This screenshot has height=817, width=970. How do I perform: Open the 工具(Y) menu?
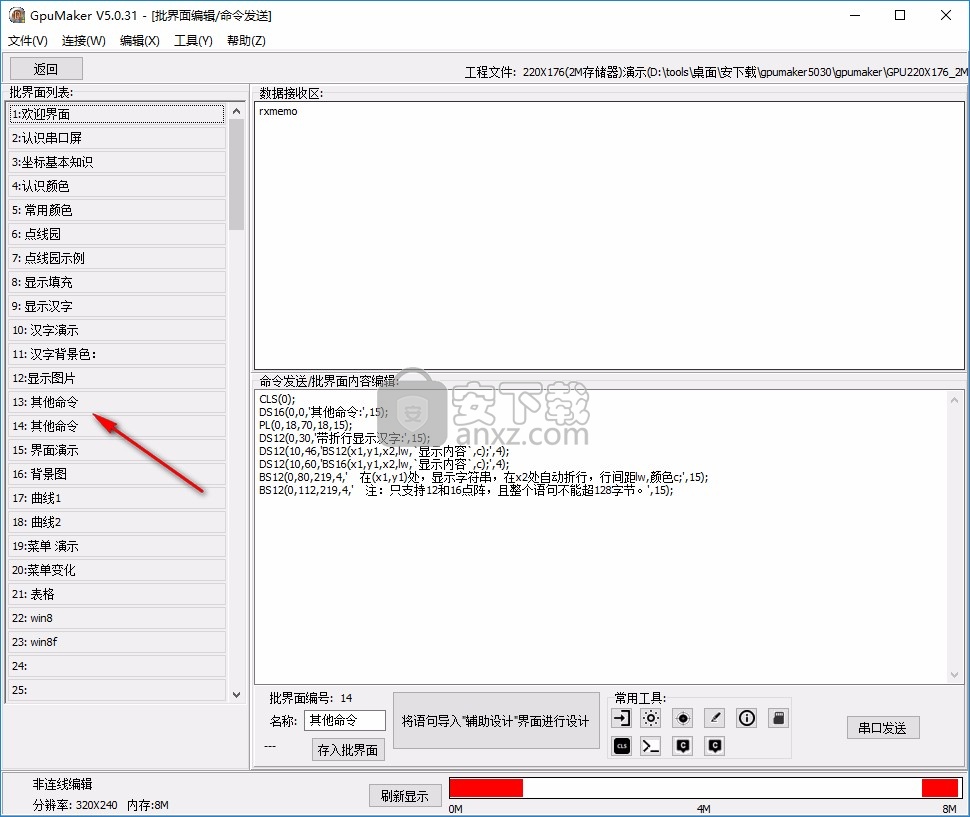coord(193,41)
